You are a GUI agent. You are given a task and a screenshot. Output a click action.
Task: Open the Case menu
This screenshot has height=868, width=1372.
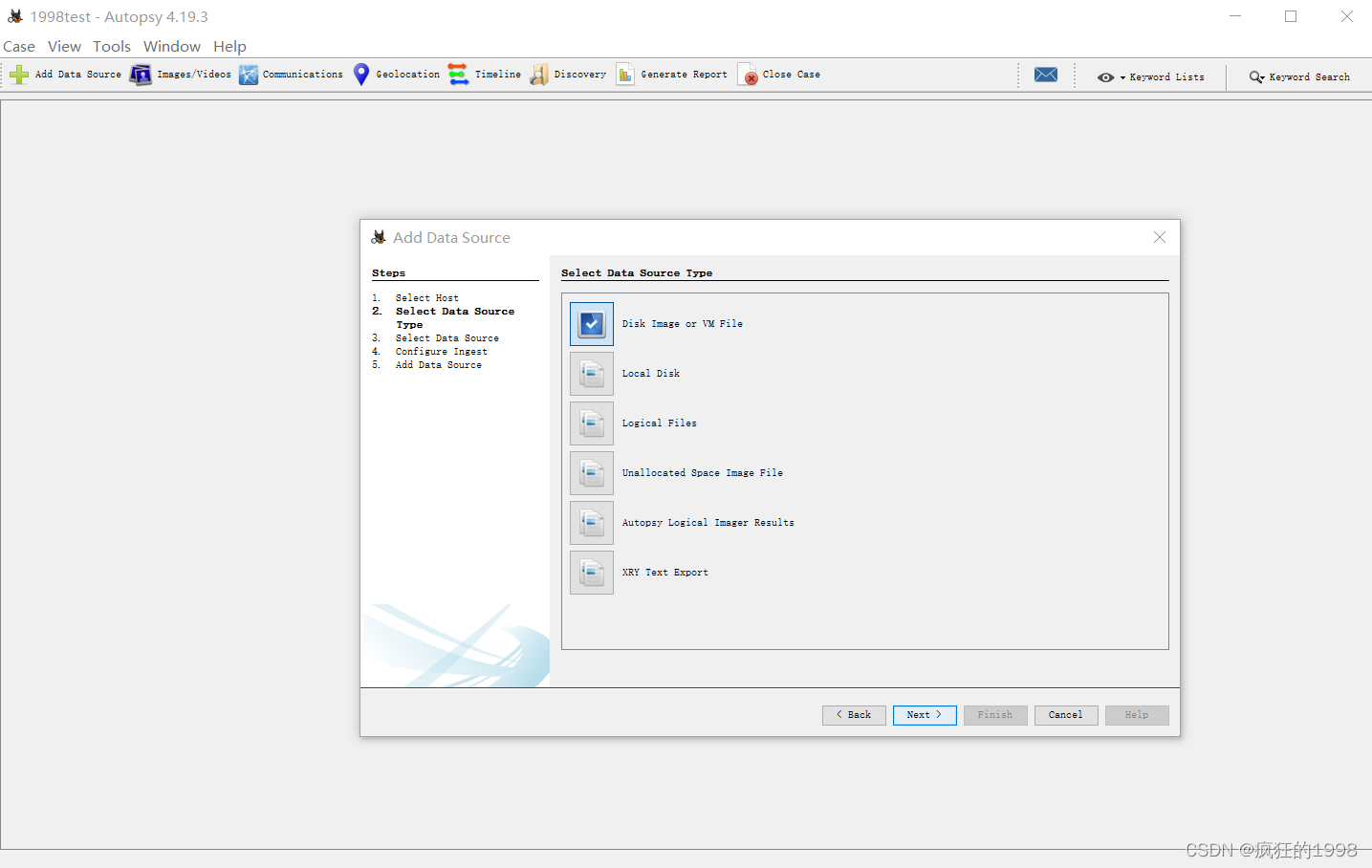[x=19, y=46]
